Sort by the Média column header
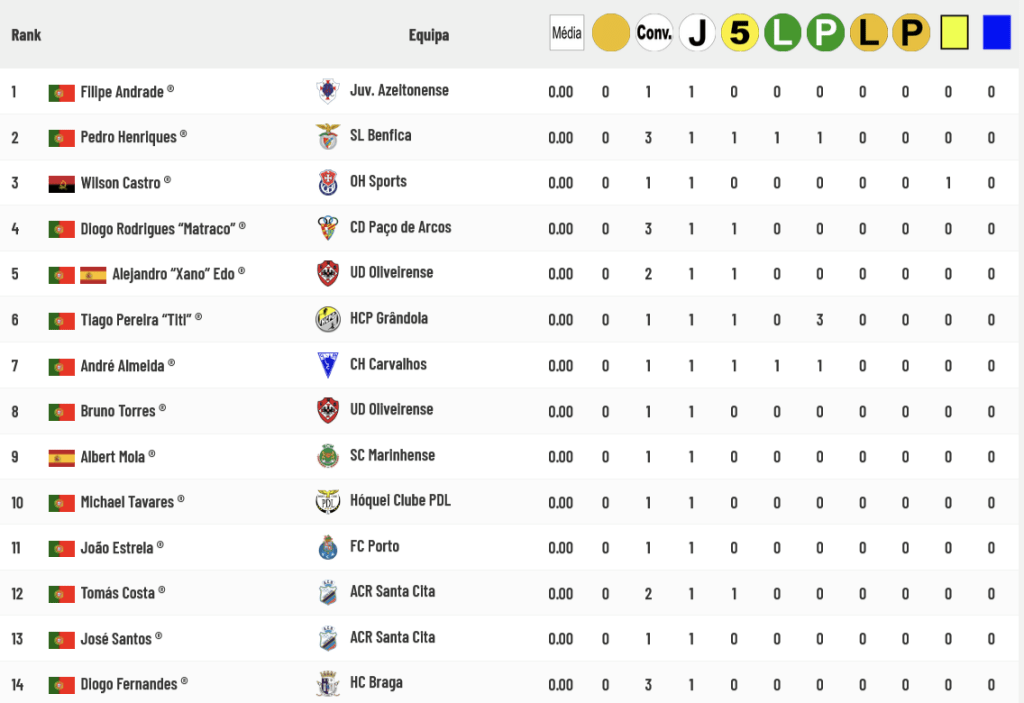 [566, 33]
